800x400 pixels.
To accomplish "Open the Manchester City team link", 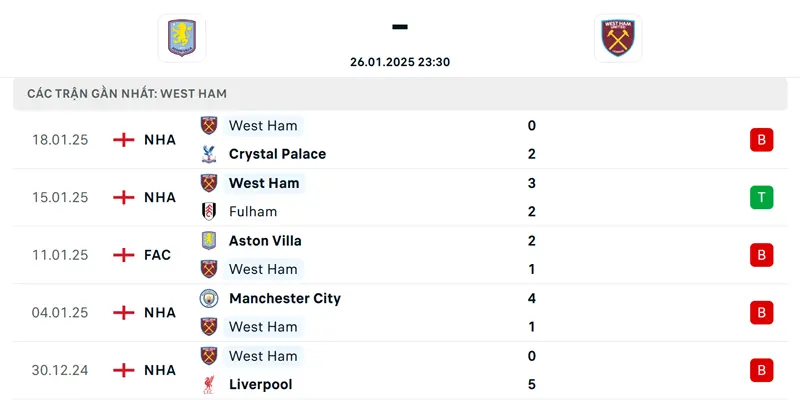I will click(284, 298).
